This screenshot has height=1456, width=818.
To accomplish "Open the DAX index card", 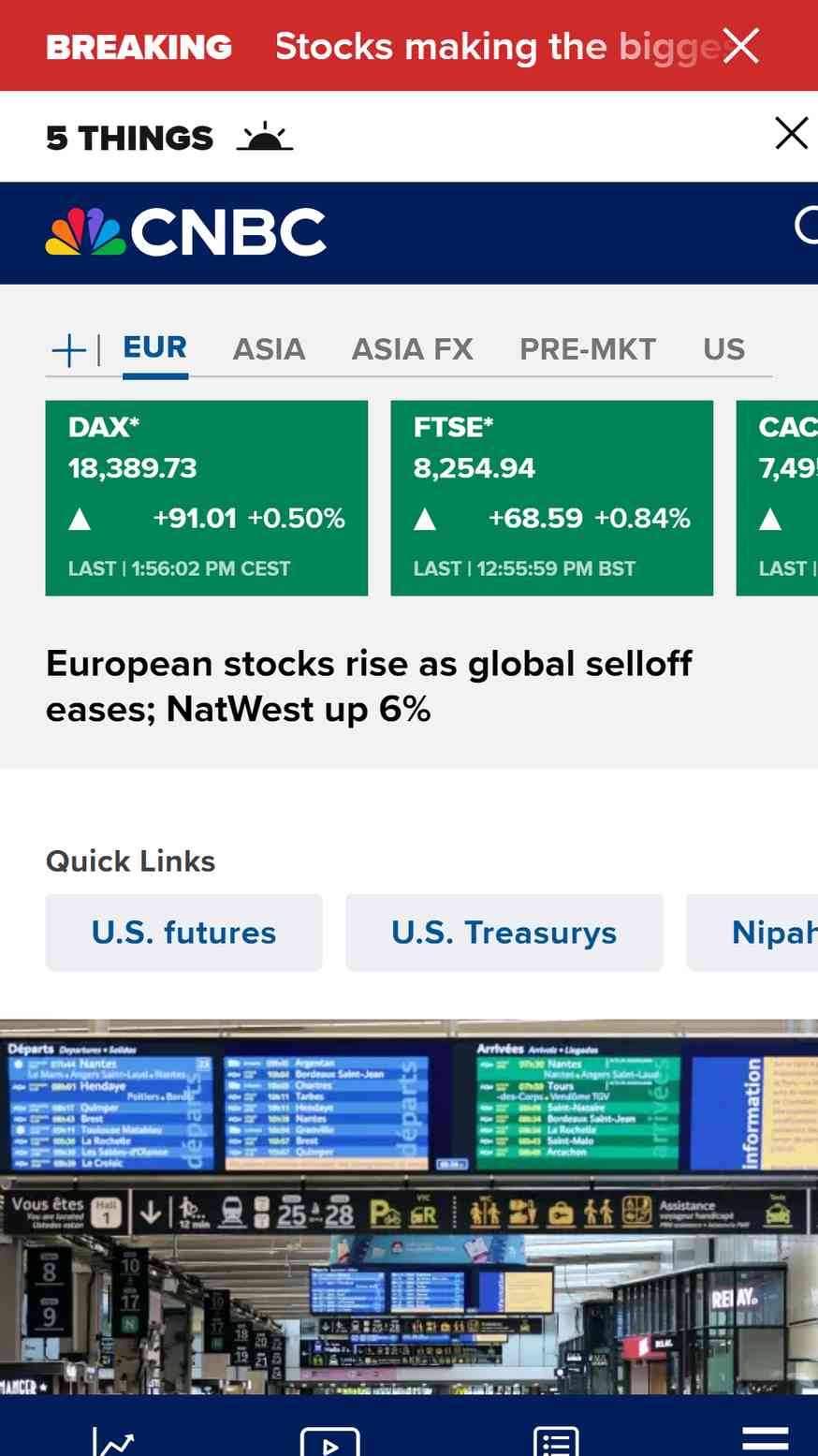I will [x=207, y=498].
